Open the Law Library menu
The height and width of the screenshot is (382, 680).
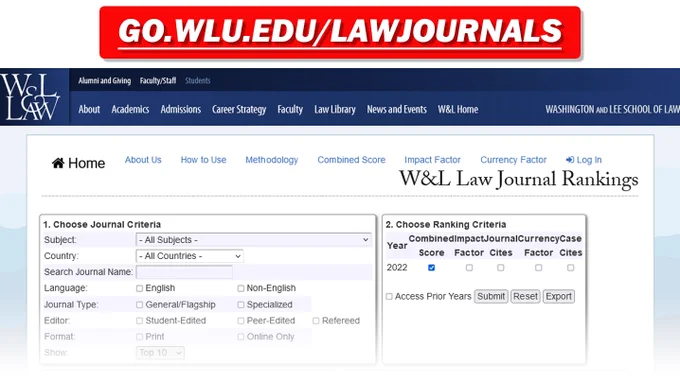pos(335,109)
